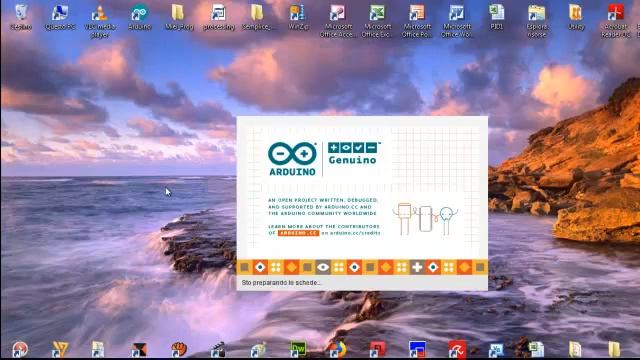Open the Miei Prog folder
This screenshot has height=360, width=640.
(x=179, y=17)
